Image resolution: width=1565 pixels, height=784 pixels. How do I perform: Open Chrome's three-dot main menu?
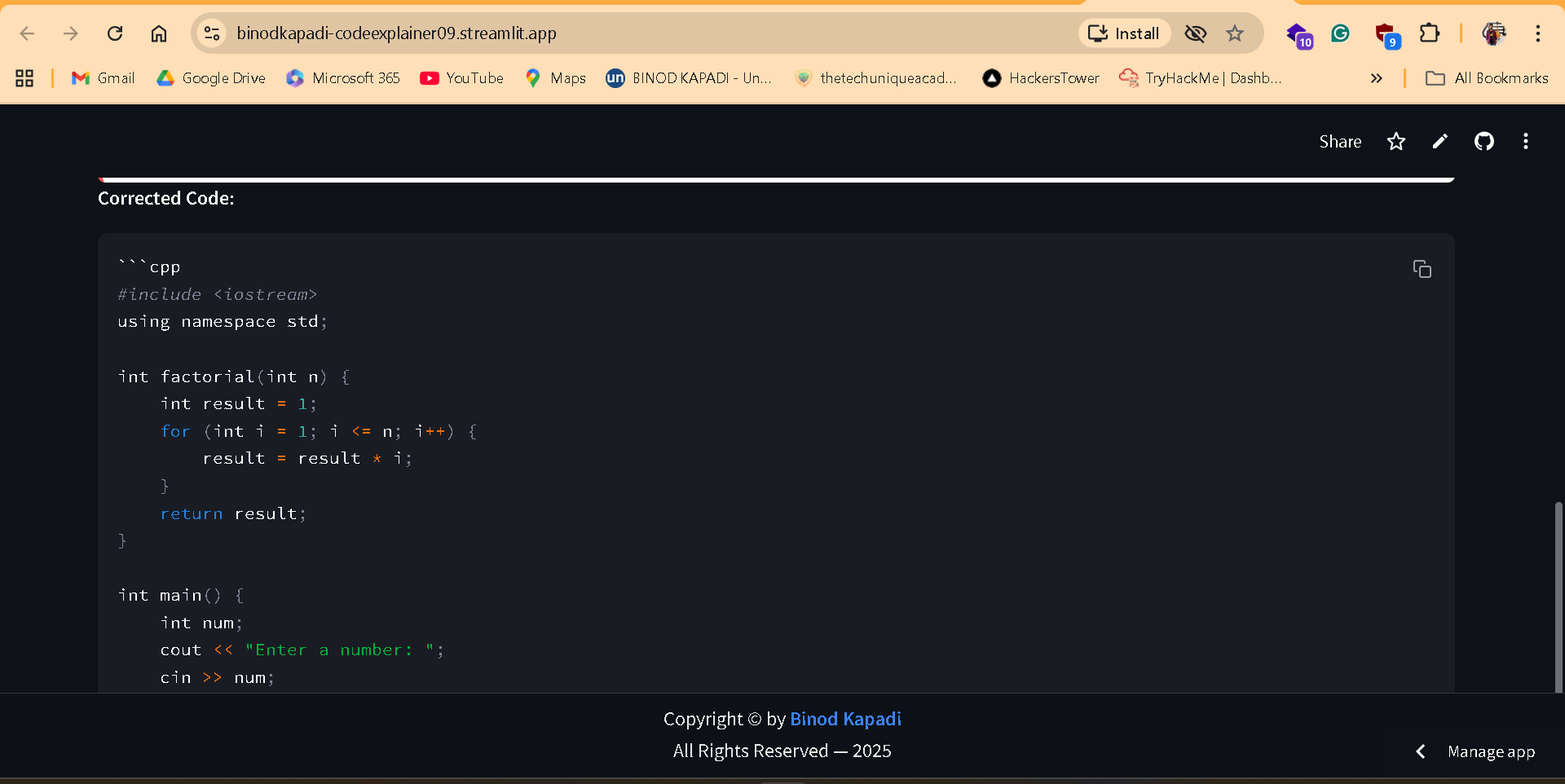click(x=1538, y=33)
